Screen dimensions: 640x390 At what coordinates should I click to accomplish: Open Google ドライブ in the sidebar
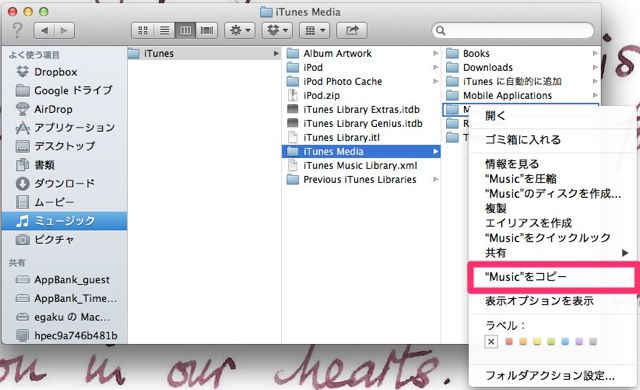click(x=65, y=90)
